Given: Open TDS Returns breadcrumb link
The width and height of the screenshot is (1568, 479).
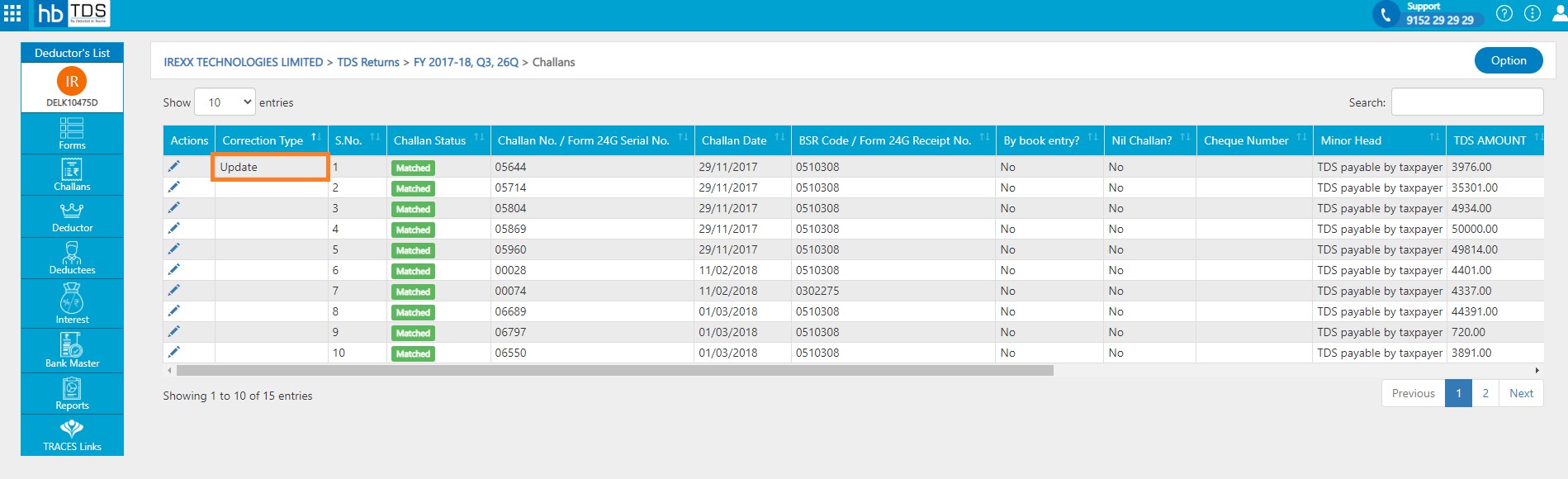Looking at the screenshot, I should tap(368, 62).
